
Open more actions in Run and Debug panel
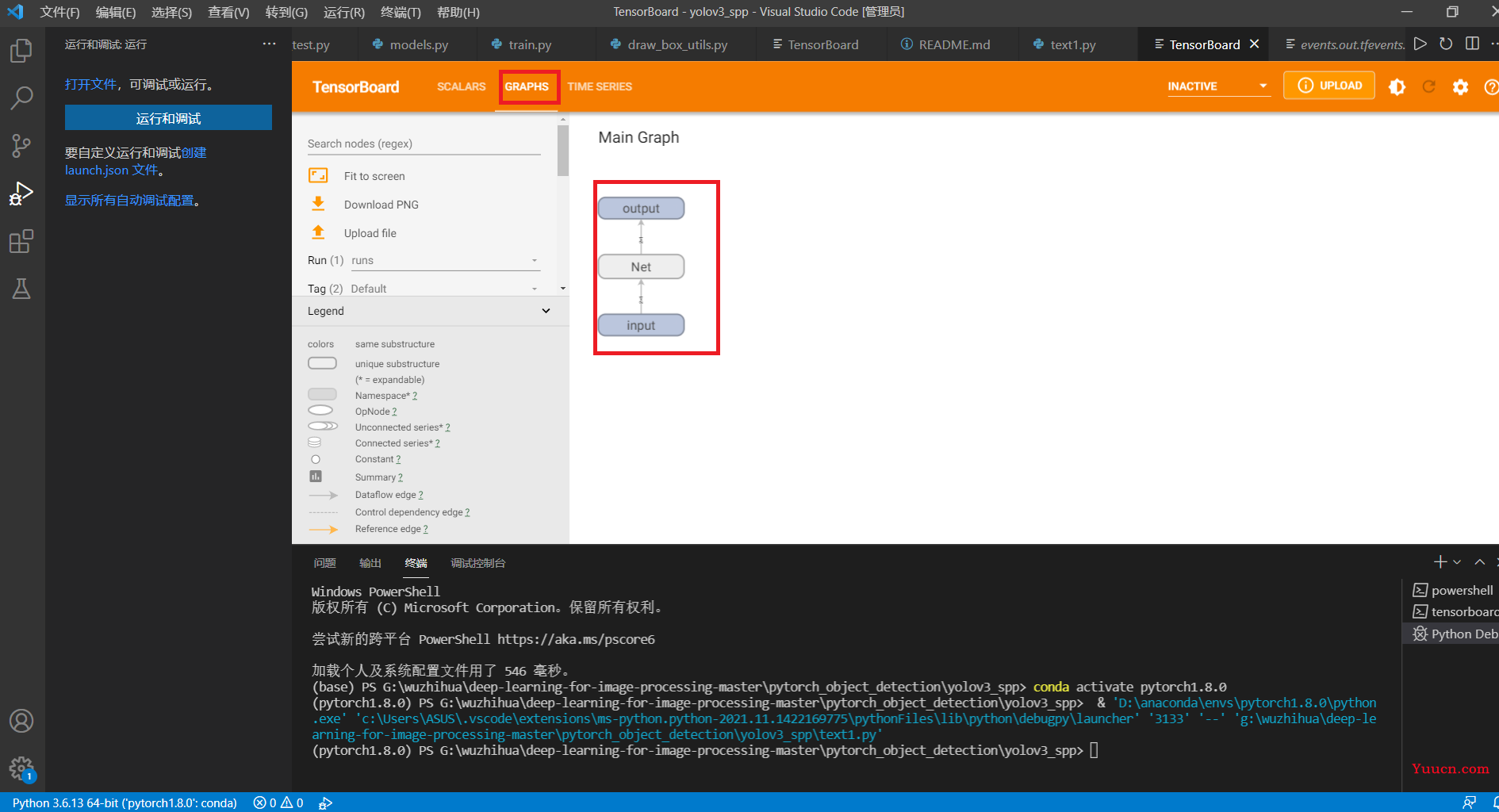[270, 44]
